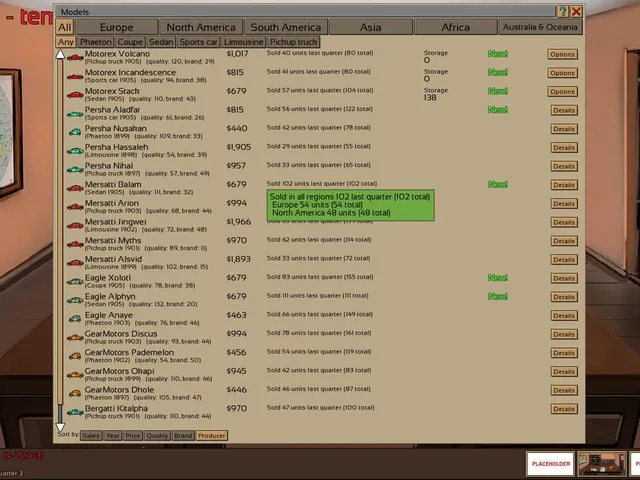Click the Mersatti Arion truck icon
Viewport: 640px width, 480px height.
pyautogui.click(x=75, y=207)
